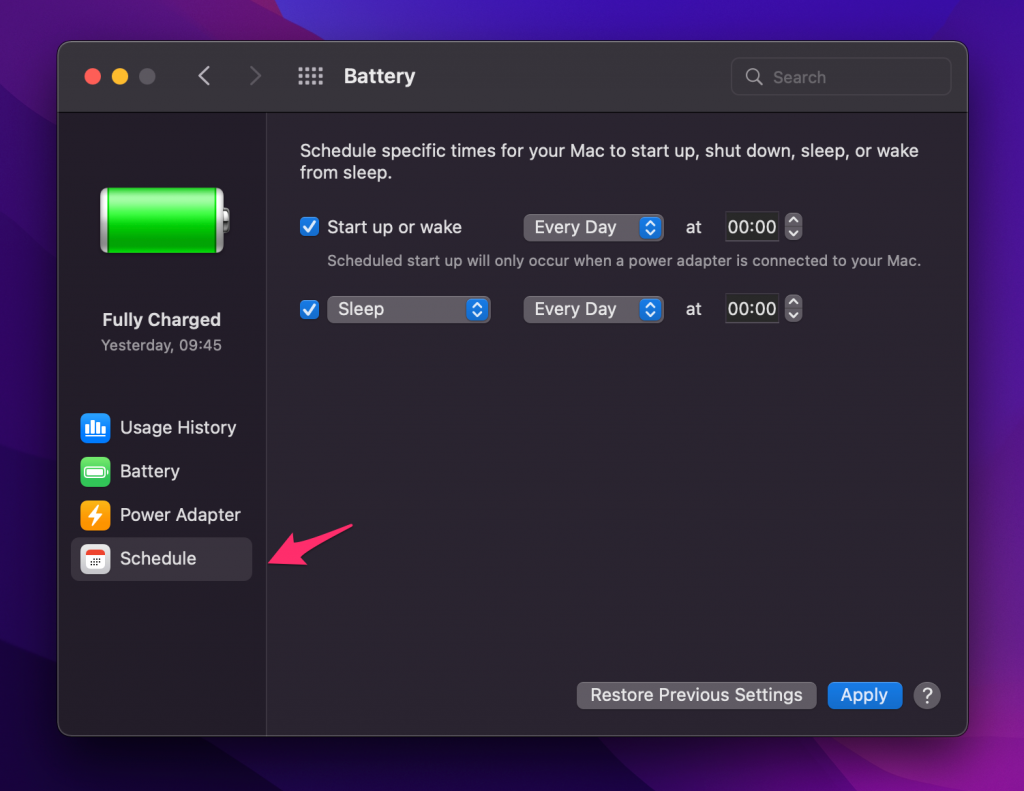Open the Show All preferences grid
The image size is (1024, 791).
coord(310,77)
